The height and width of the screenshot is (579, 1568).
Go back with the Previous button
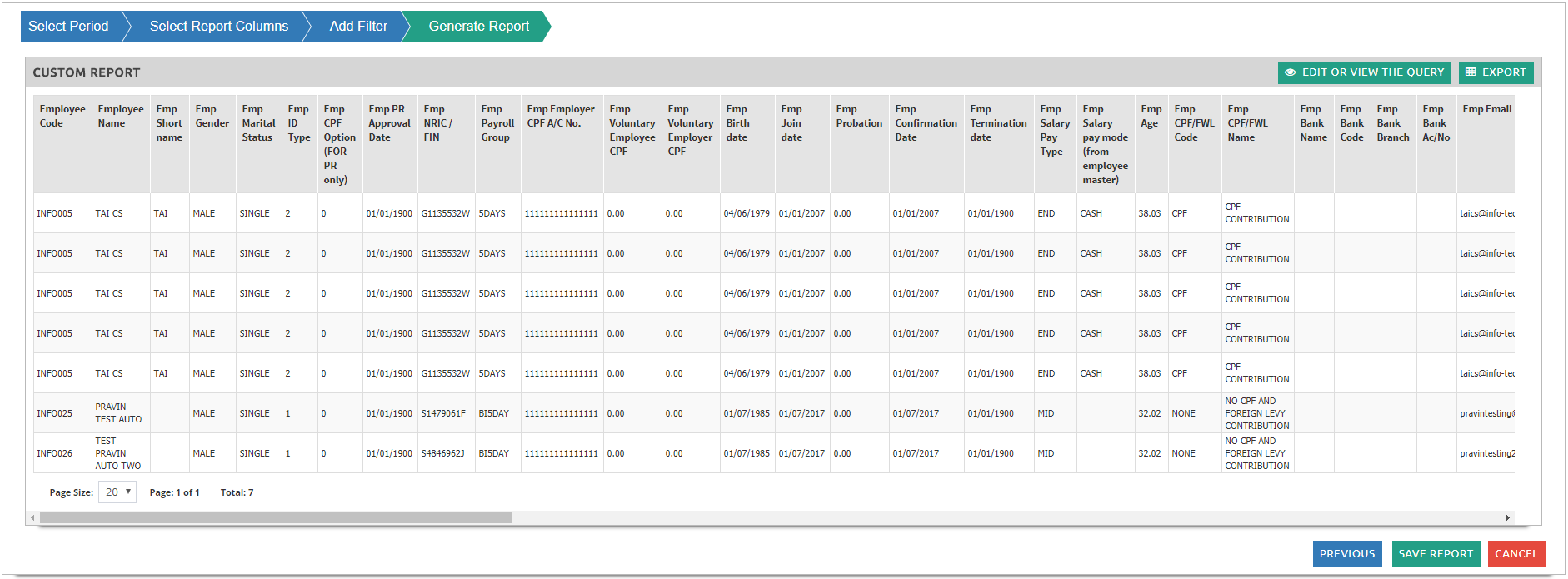point(1346,554)
